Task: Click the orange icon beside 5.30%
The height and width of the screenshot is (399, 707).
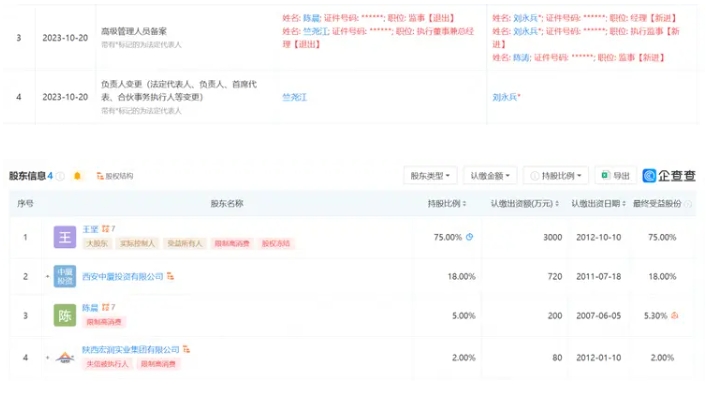Action: click(675, 315)
